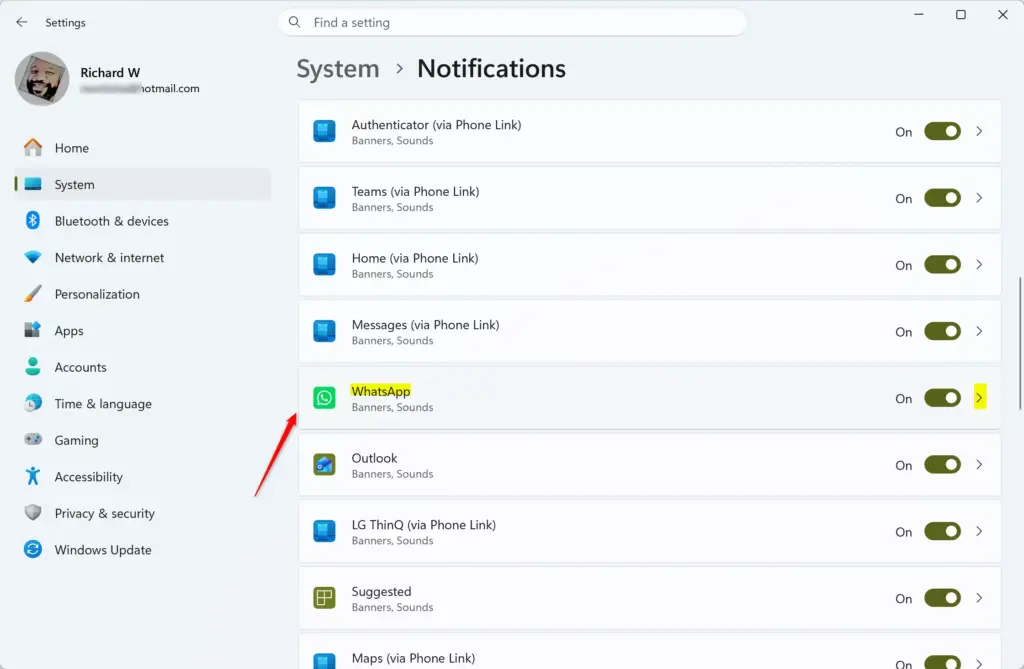Click the Personalization paintbrush icon

click(33, 294)
